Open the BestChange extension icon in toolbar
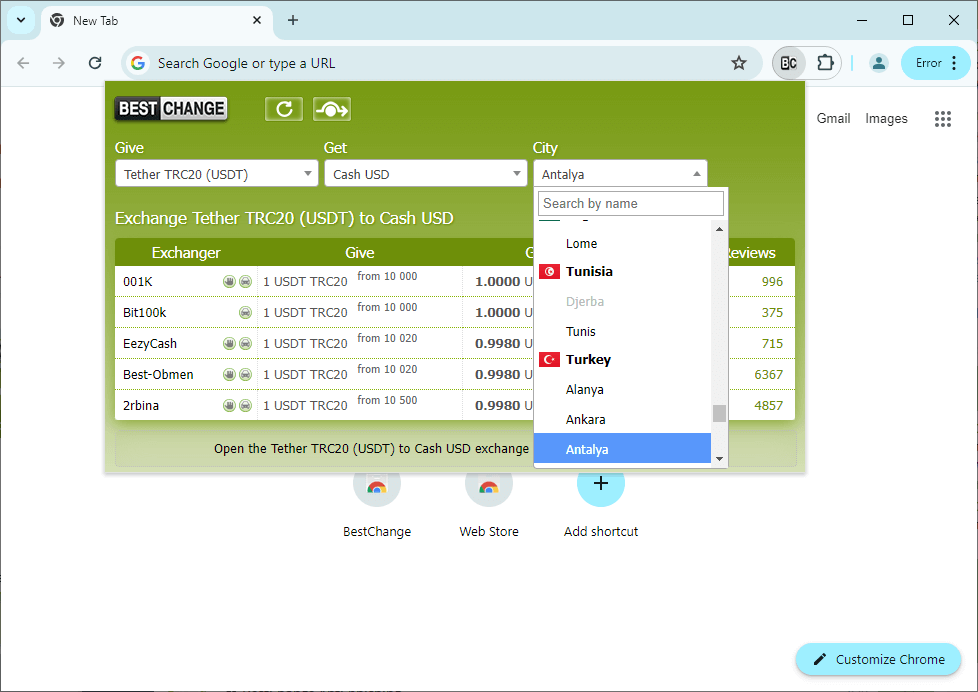 point(788,63)
